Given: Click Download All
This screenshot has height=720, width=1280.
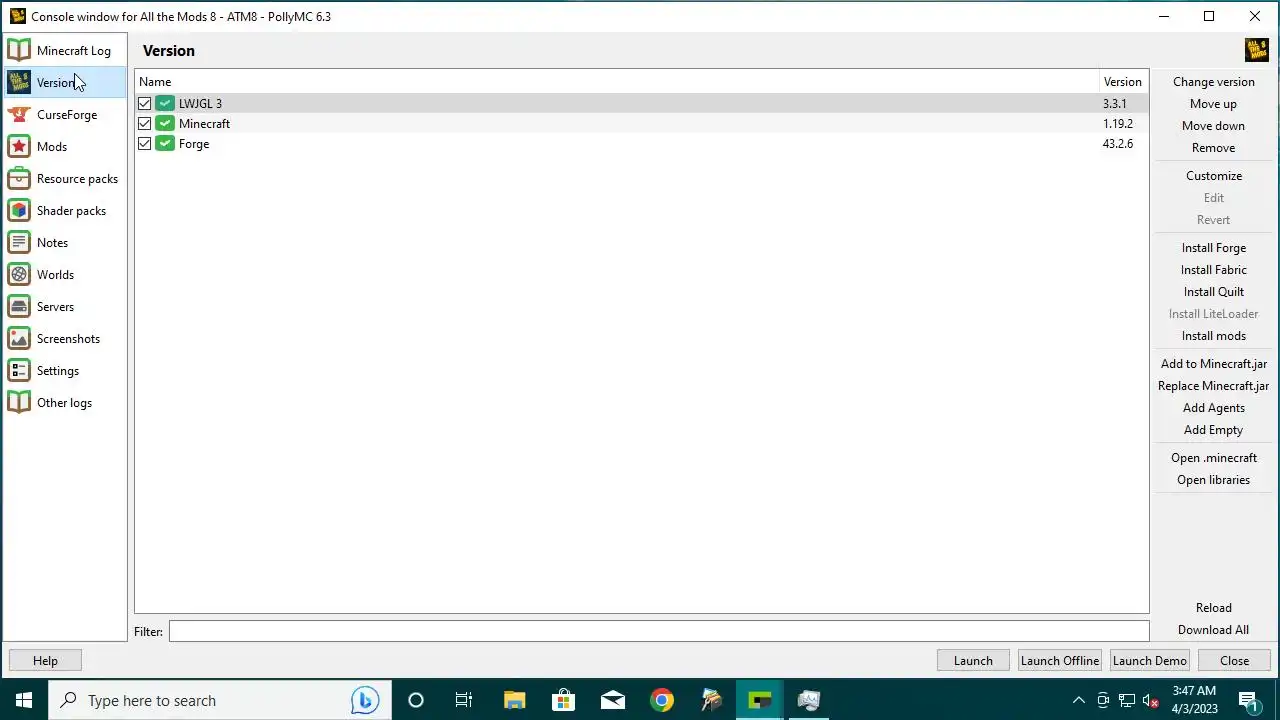Looking at the screenshot, I should click(x=1213, y=630).
